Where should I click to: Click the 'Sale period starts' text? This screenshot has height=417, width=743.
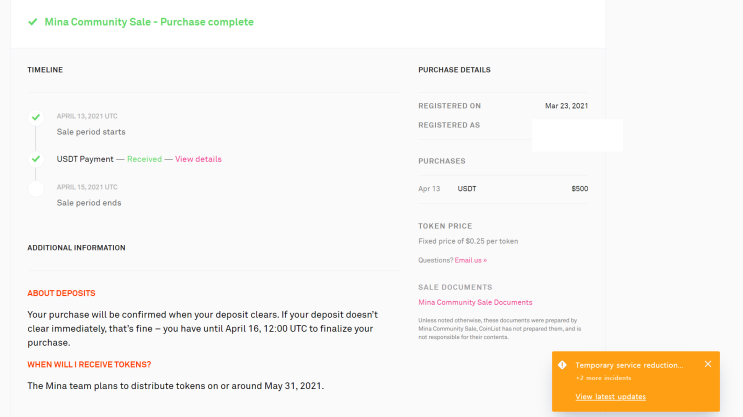point(91,132)
